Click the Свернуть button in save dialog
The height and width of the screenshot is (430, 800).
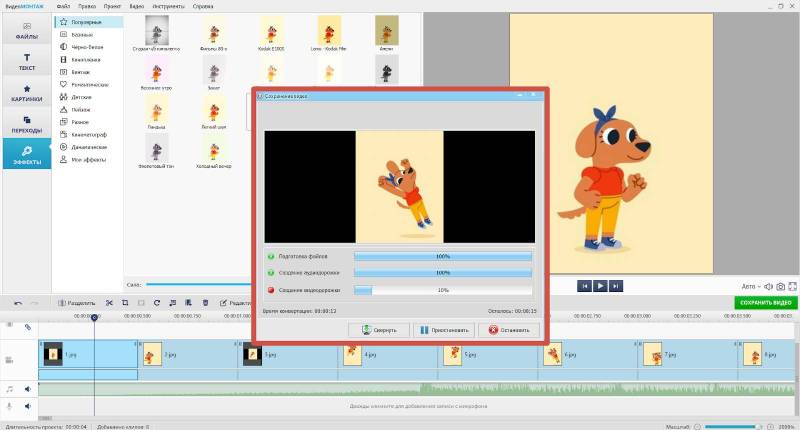coord(379,330)
